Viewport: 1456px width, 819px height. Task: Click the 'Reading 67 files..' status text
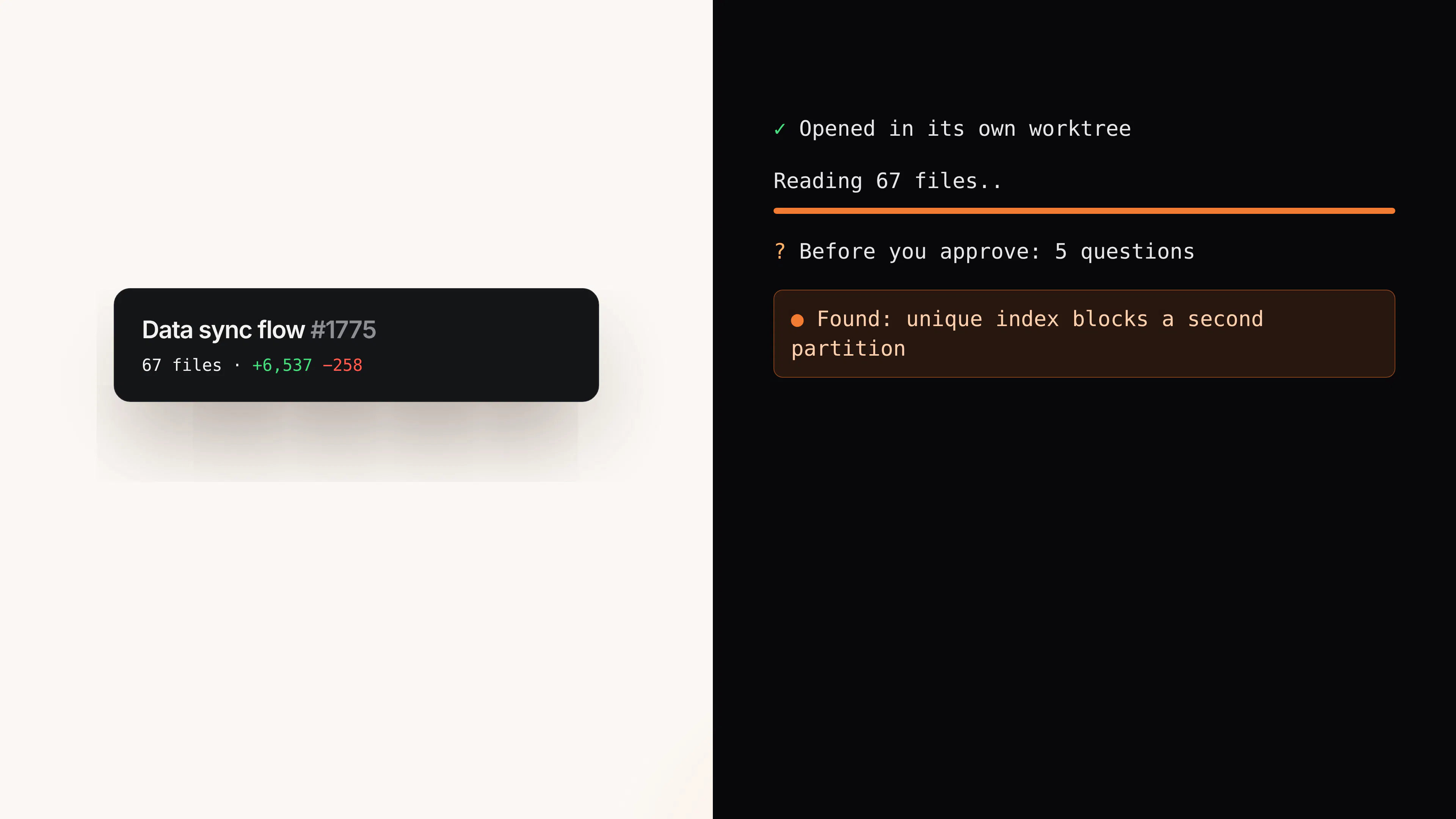click(x=887, y=181)
